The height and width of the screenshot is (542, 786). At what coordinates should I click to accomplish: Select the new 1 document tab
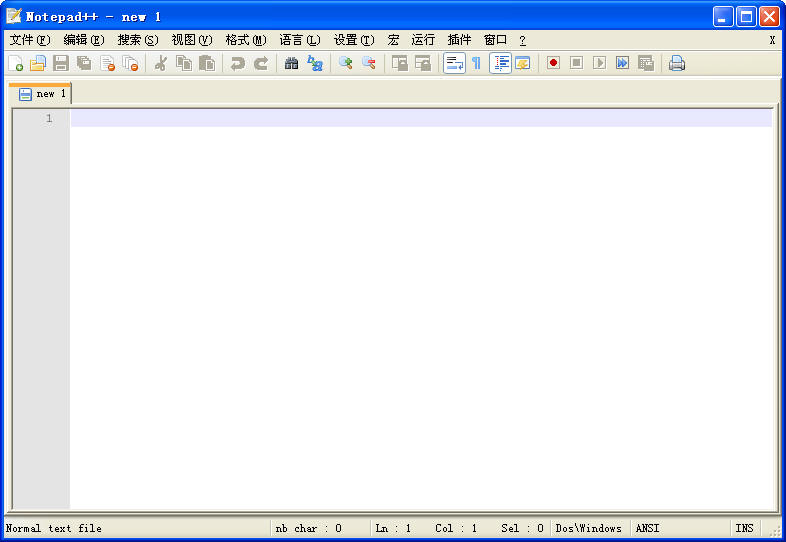40,94
